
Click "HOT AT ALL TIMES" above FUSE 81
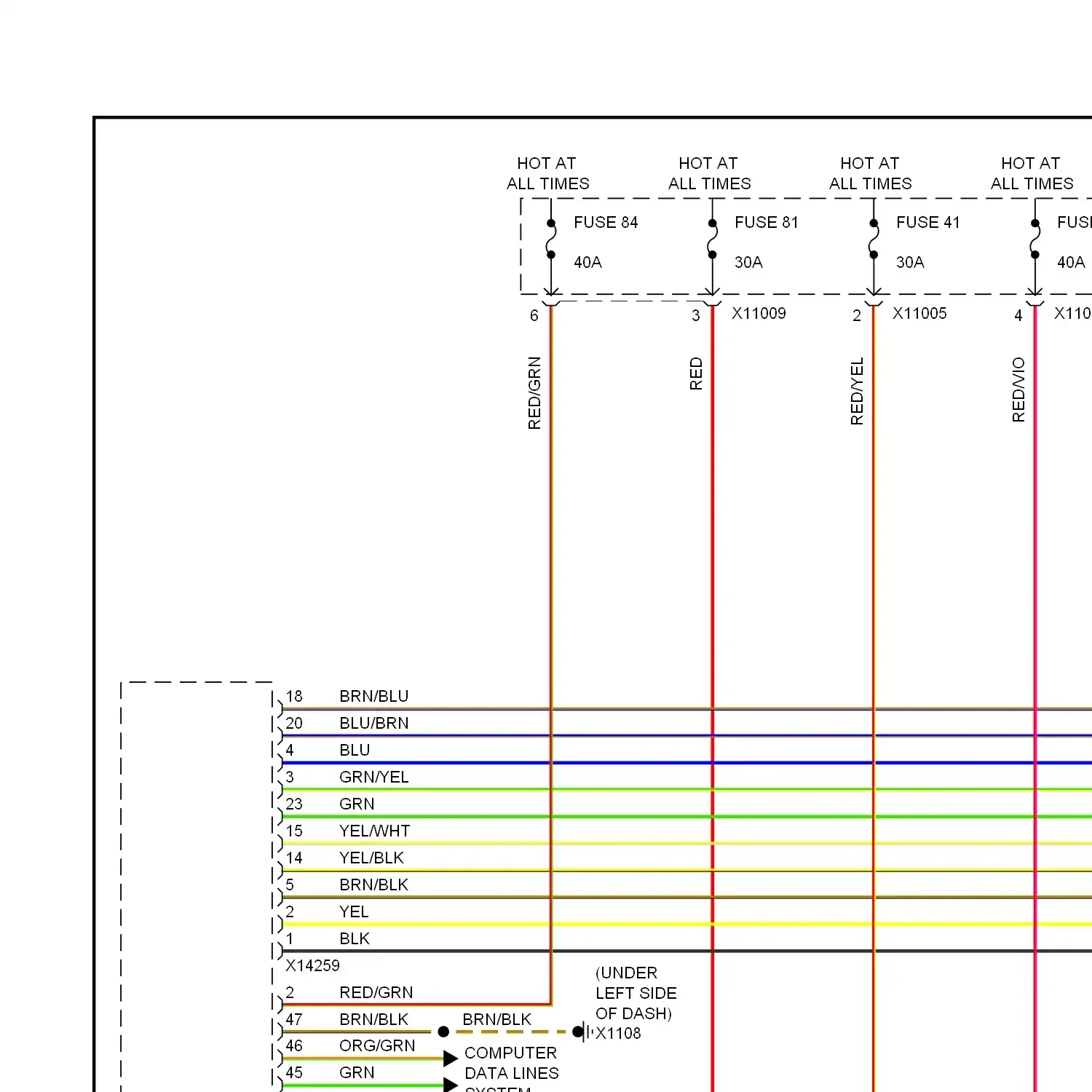710,173
